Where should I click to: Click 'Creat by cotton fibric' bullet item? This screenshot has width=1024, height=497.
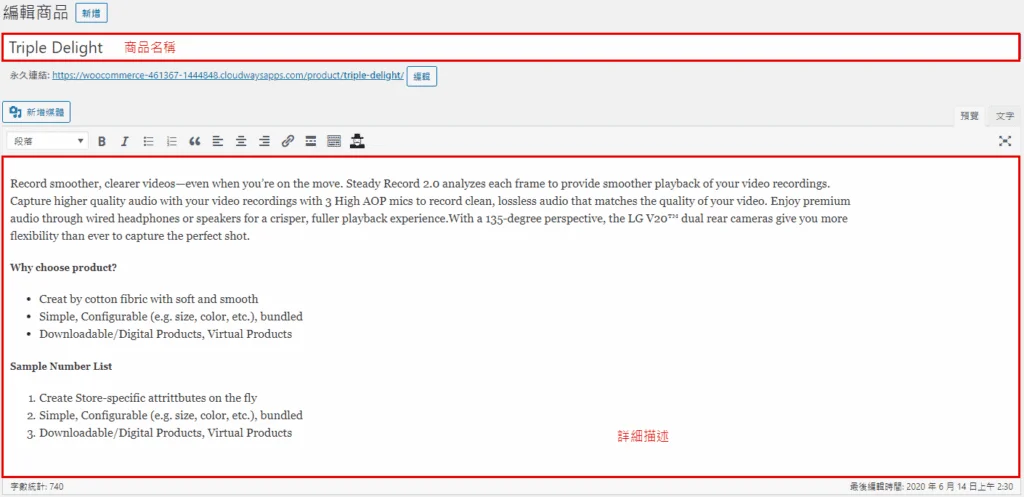[149, 299]
